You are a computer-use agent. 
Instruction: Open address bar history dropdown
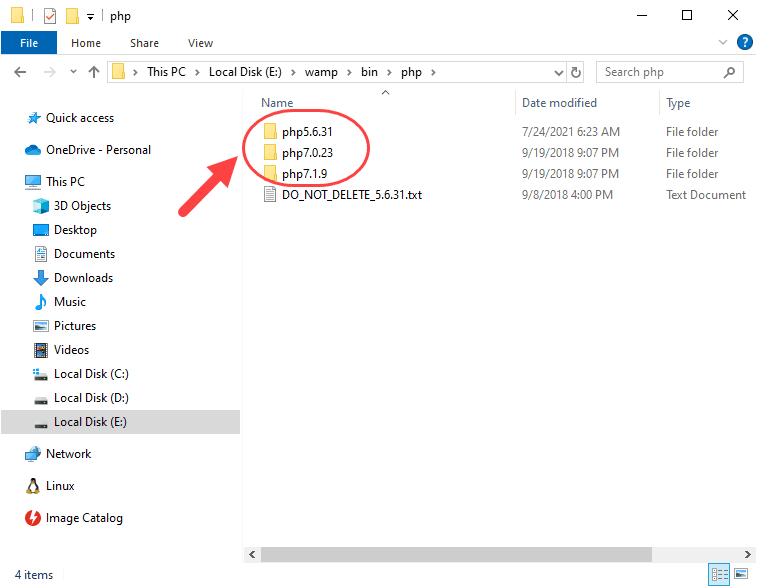coord(559,73)
